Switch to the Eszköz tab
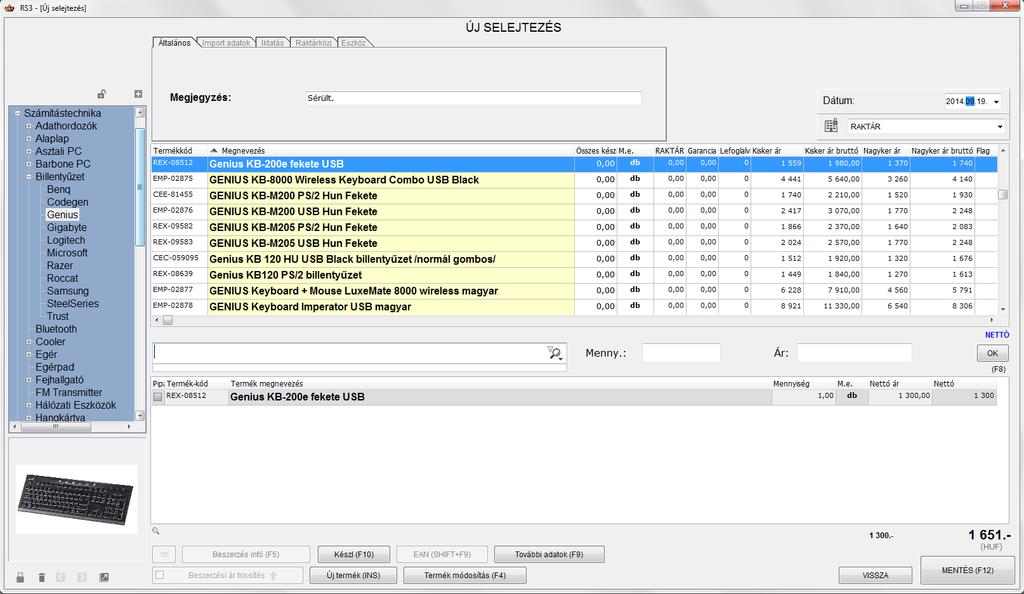Image resolution: width=1024 pixels, height=594 pixels. [x=353, y=42]
